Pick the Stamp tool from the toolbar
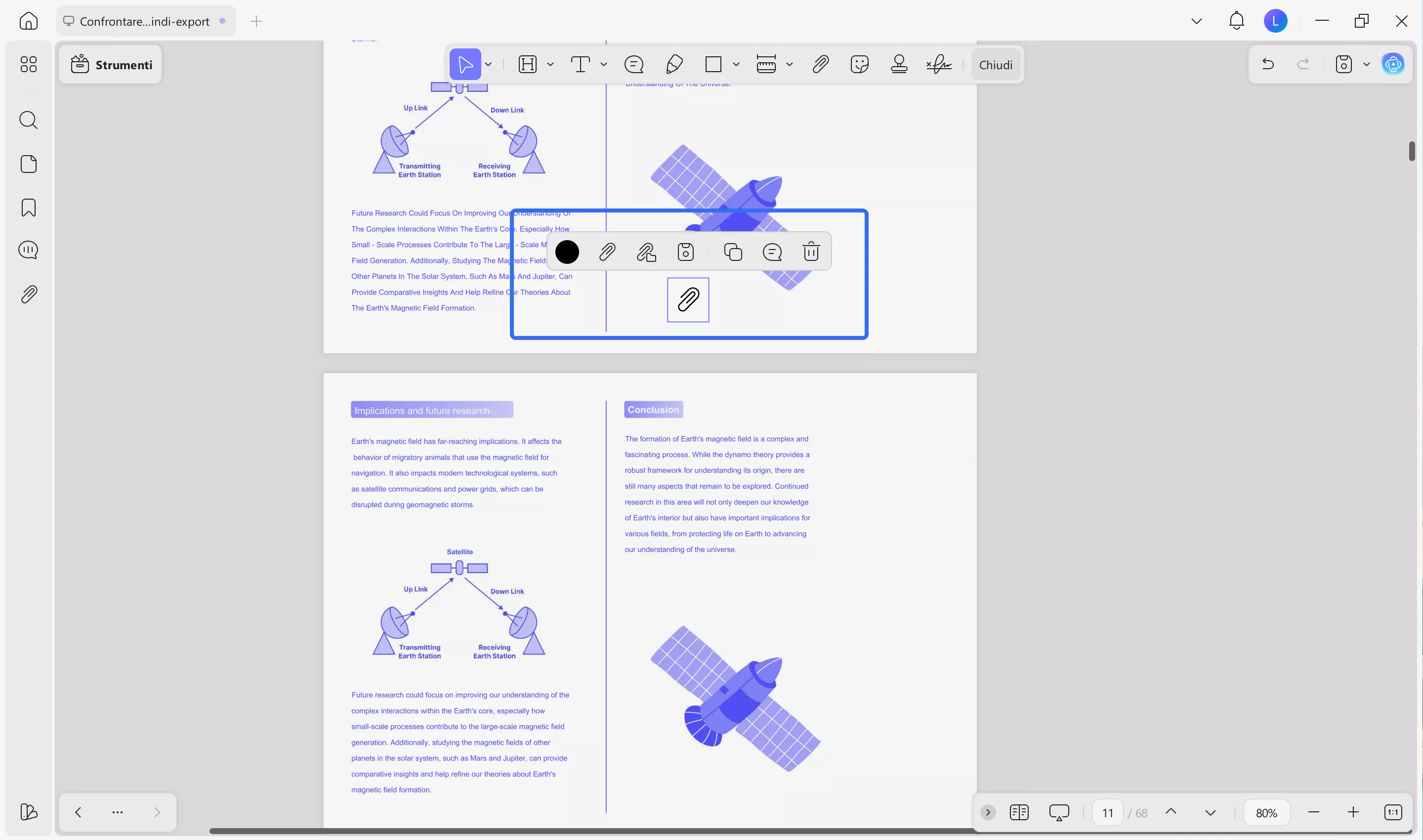Image resolution: width=1423 pixels, height=840 pixels. pyautogui.click(x=899, y=64)
